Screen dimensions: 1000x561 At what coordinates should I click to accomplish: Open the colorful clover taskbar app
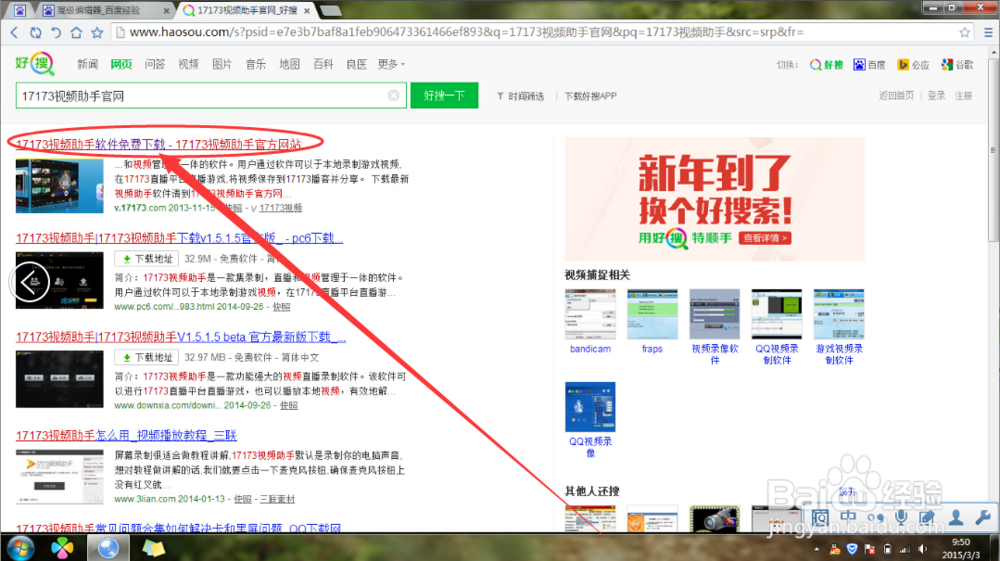(62, 548)
